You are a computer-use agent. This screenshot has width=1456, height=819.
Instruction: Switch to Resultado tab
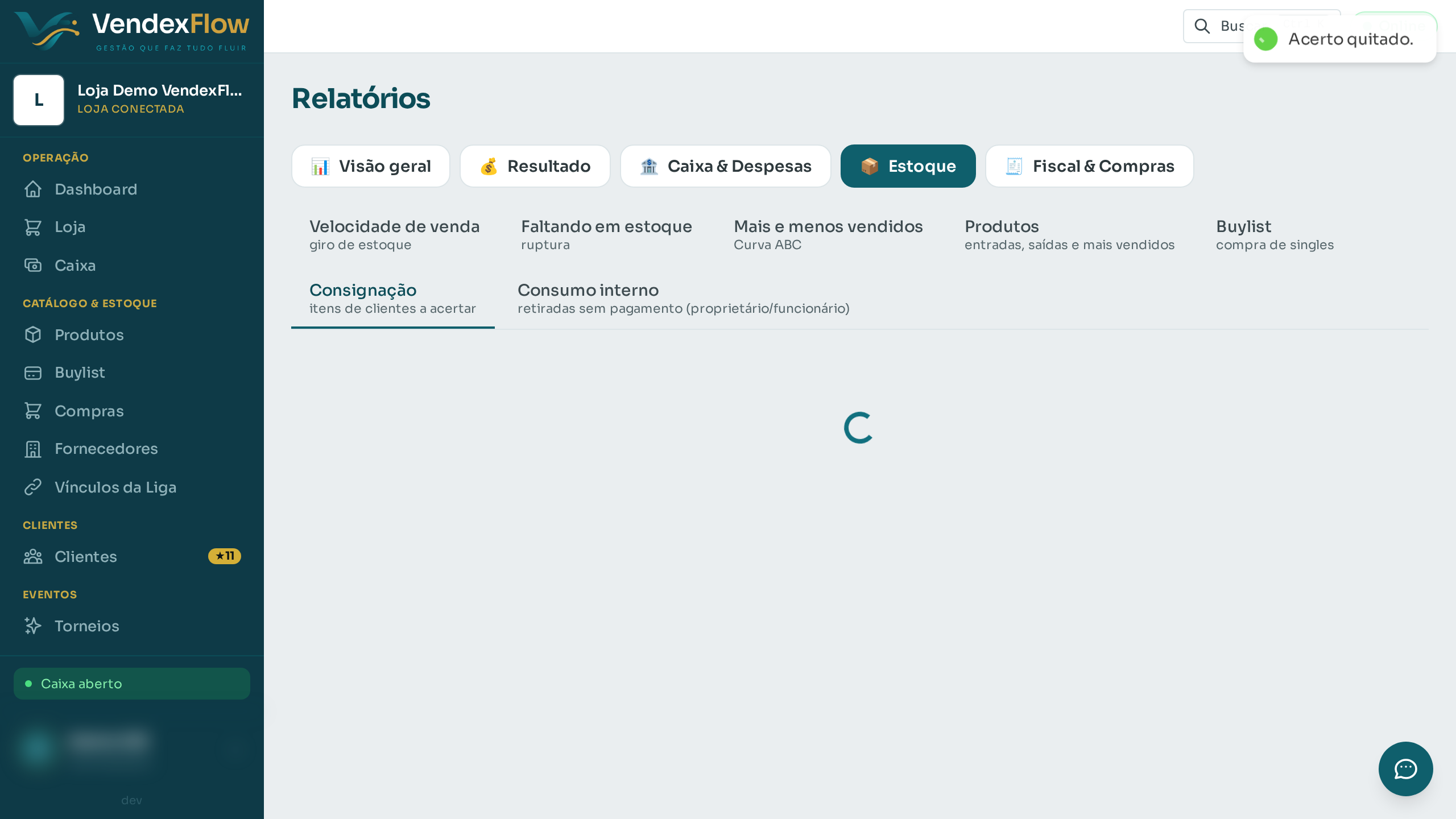coord(535,166)
